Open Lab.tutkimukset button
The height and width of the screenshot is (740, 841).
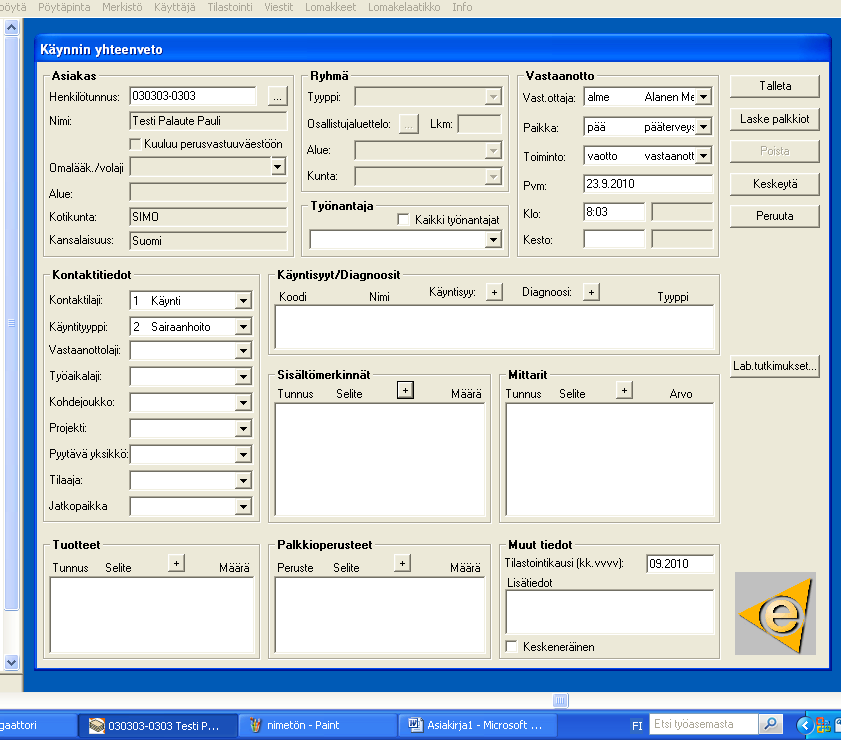coord(774,366)
